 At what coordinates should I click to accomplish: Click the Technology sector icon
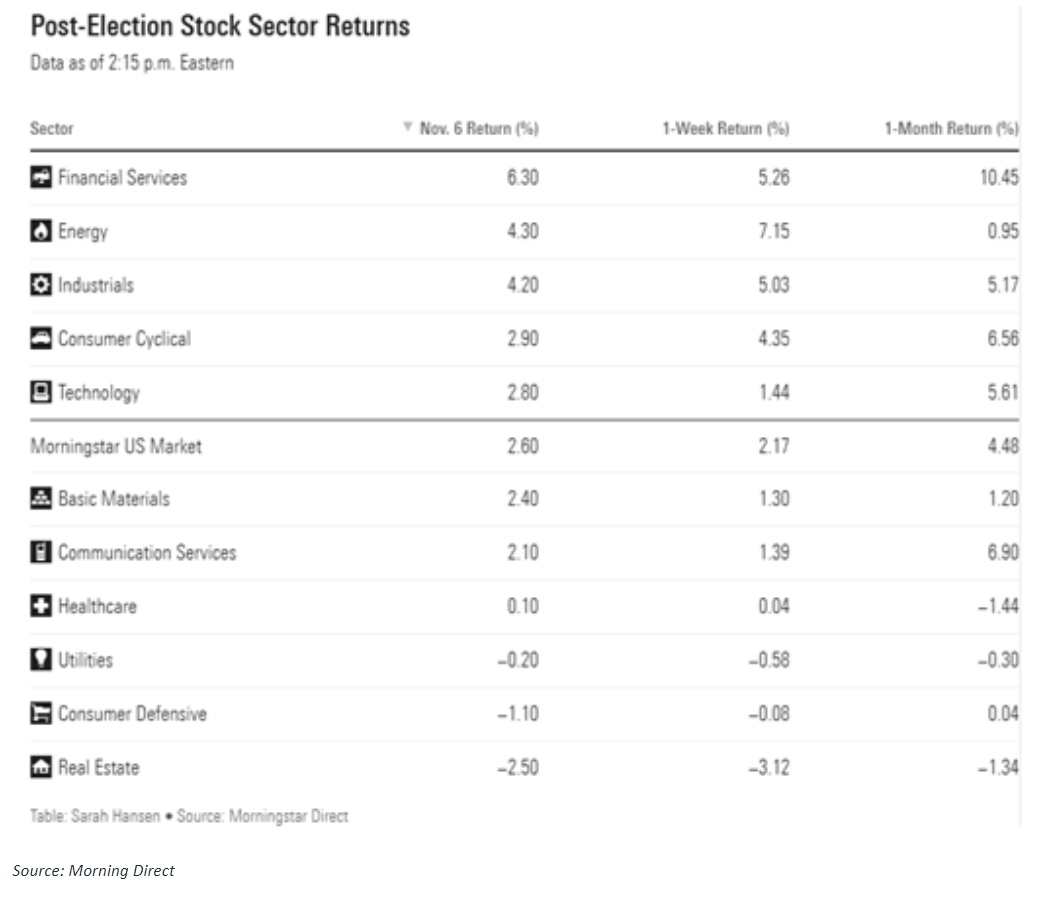click(x=41, y=393)
